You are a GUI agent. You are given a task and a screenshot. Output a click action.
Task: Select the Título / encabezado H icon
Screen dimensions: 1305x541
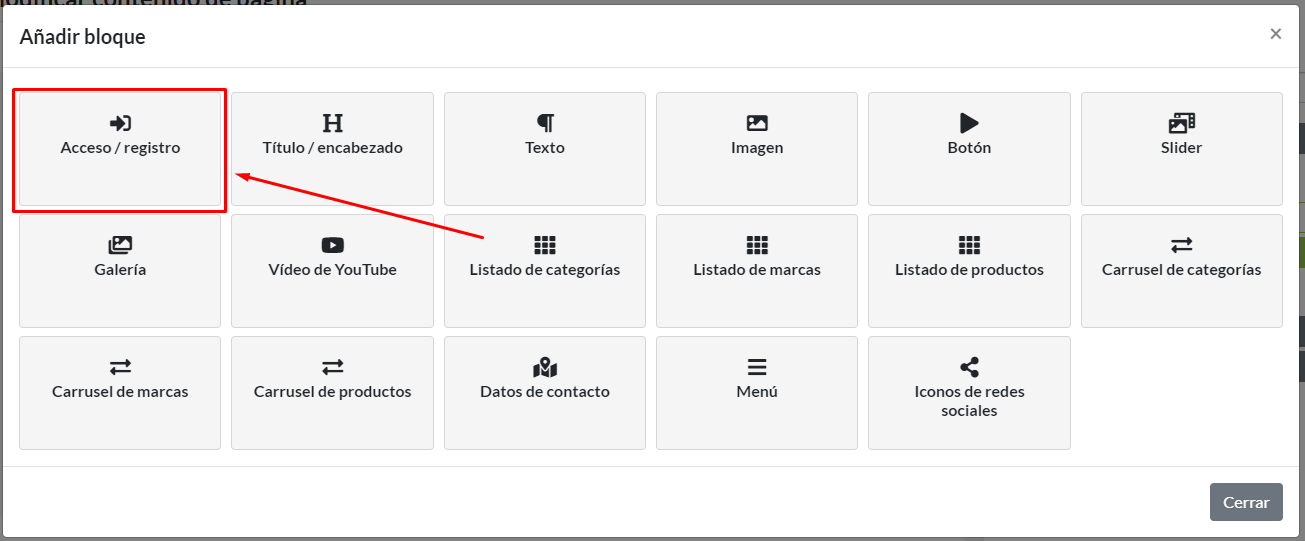click(332, 123)
